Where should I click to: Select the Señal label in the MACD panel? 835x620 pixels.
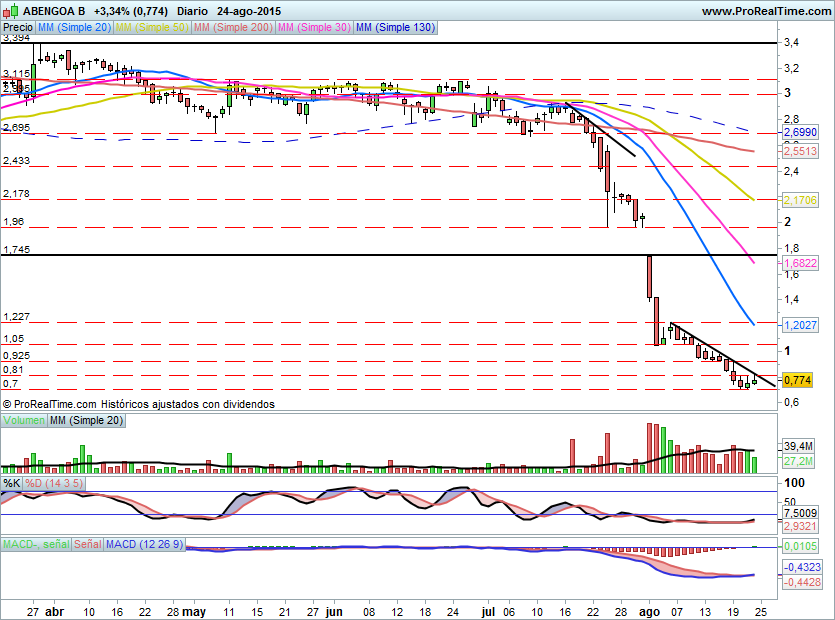[88, 544]
